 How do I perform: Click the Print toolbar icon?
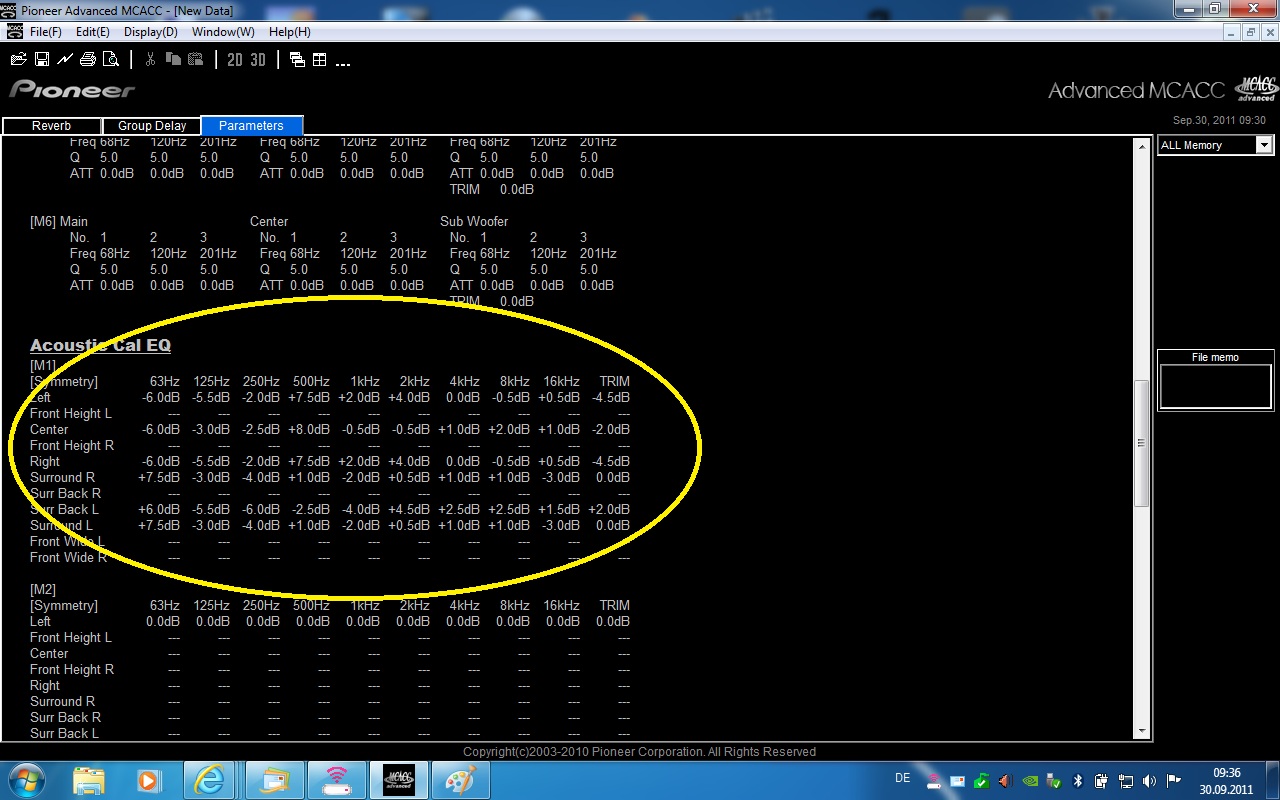pos(88,60)
